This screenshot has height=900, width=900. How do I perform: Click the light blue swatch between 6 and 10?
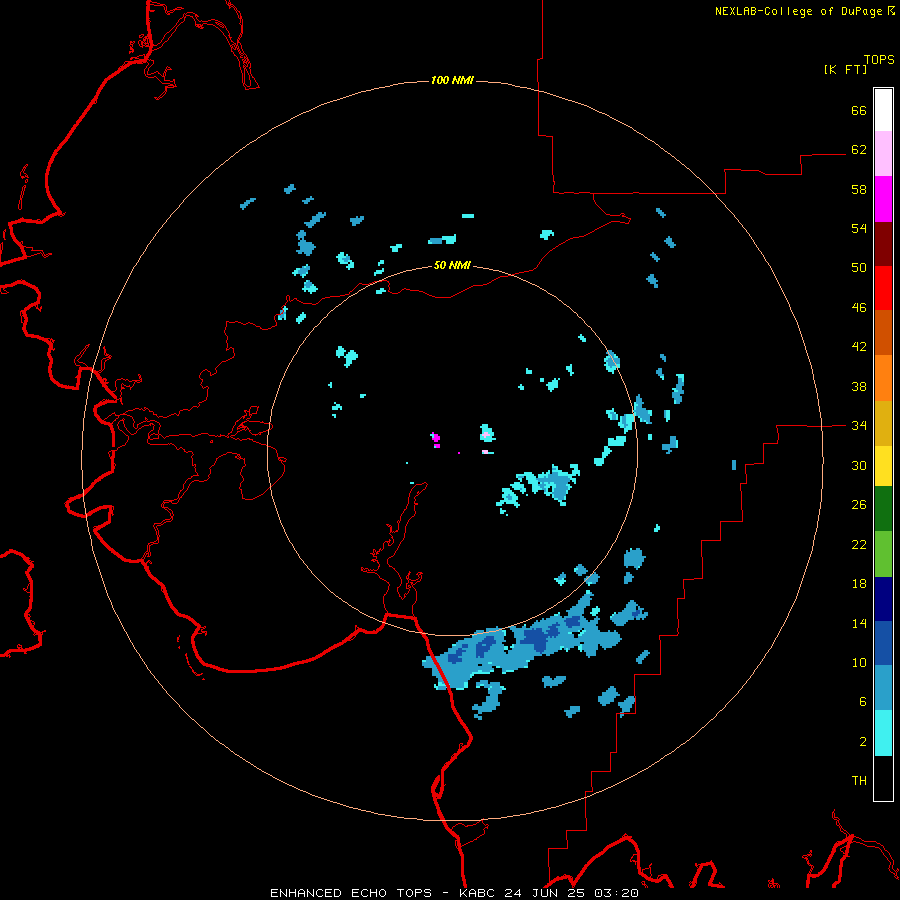(883, 688)
